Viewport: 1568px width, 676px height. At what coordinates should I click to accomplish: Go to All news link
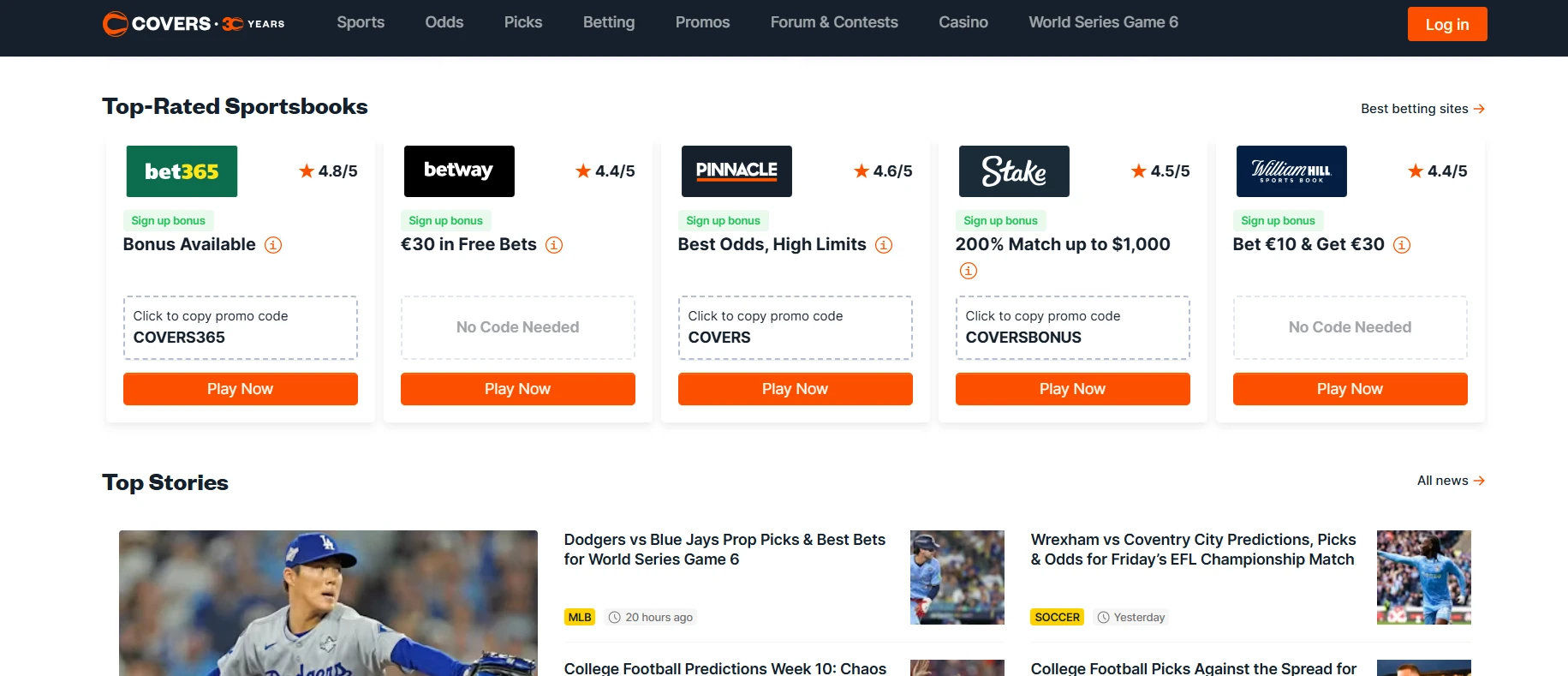pyautogui.click(x=1450, y=481)
